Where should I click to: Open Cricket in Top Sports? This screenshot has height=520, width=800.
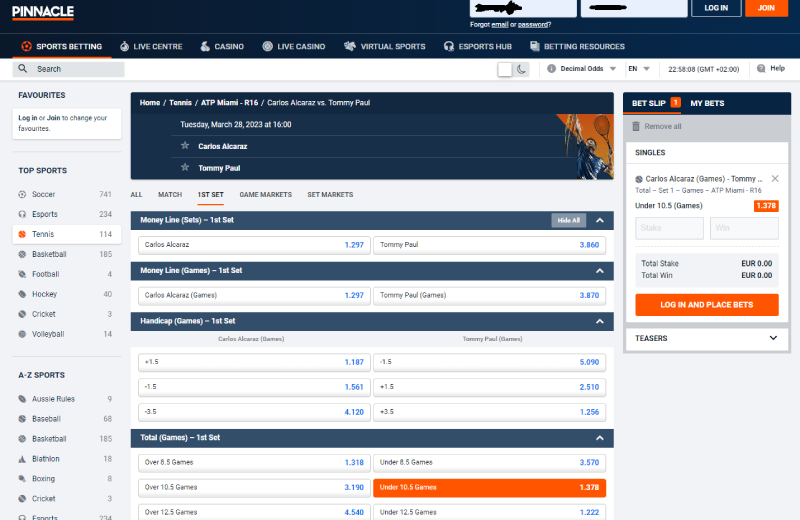tap(66, 314)
